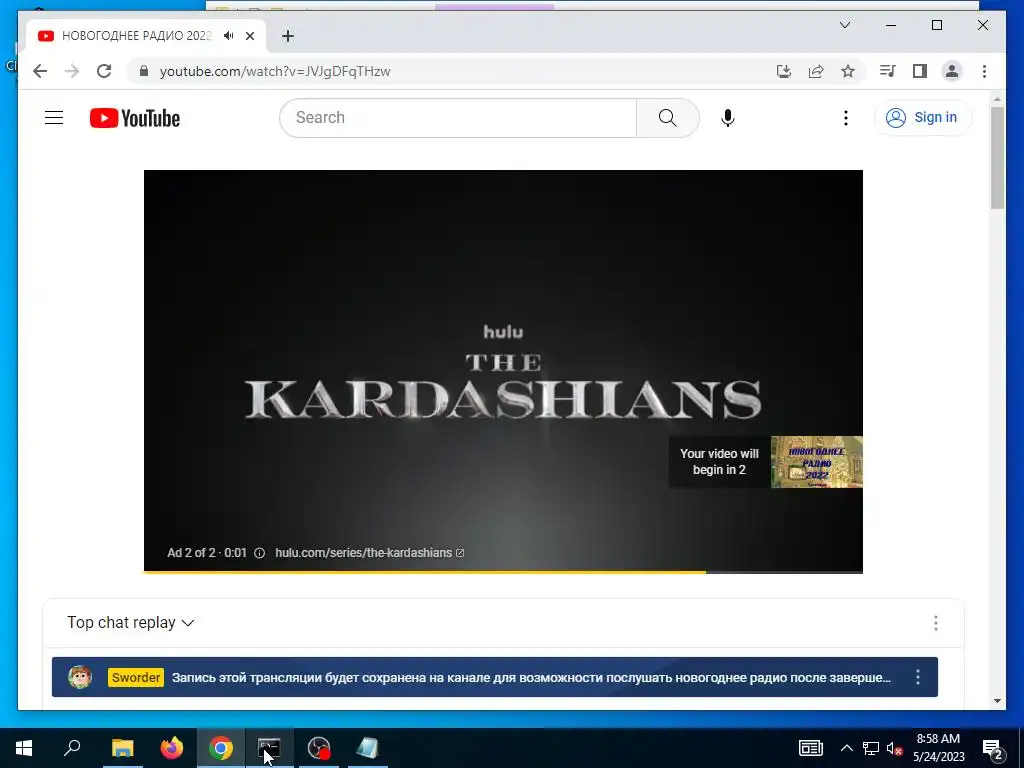Install app via address bar download icon

pyautogui.click(x=784, y=71)
